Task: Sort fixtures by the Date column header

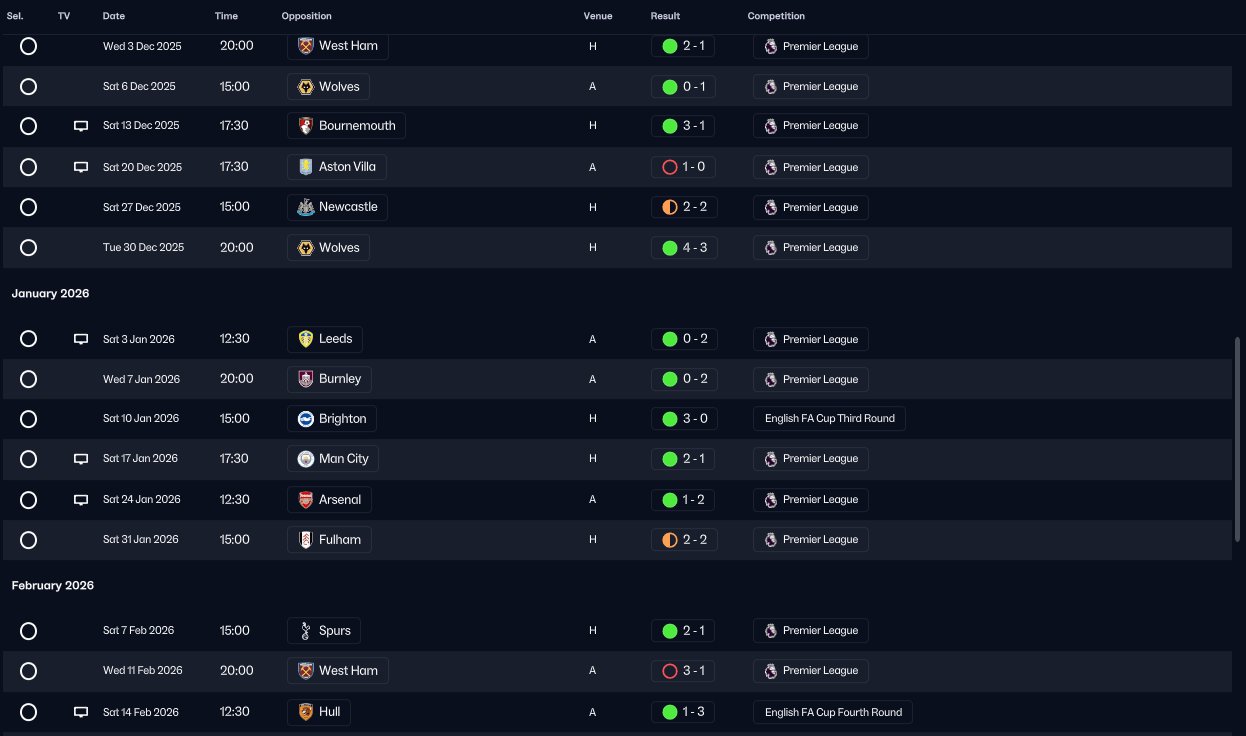Action: point(114,16)
